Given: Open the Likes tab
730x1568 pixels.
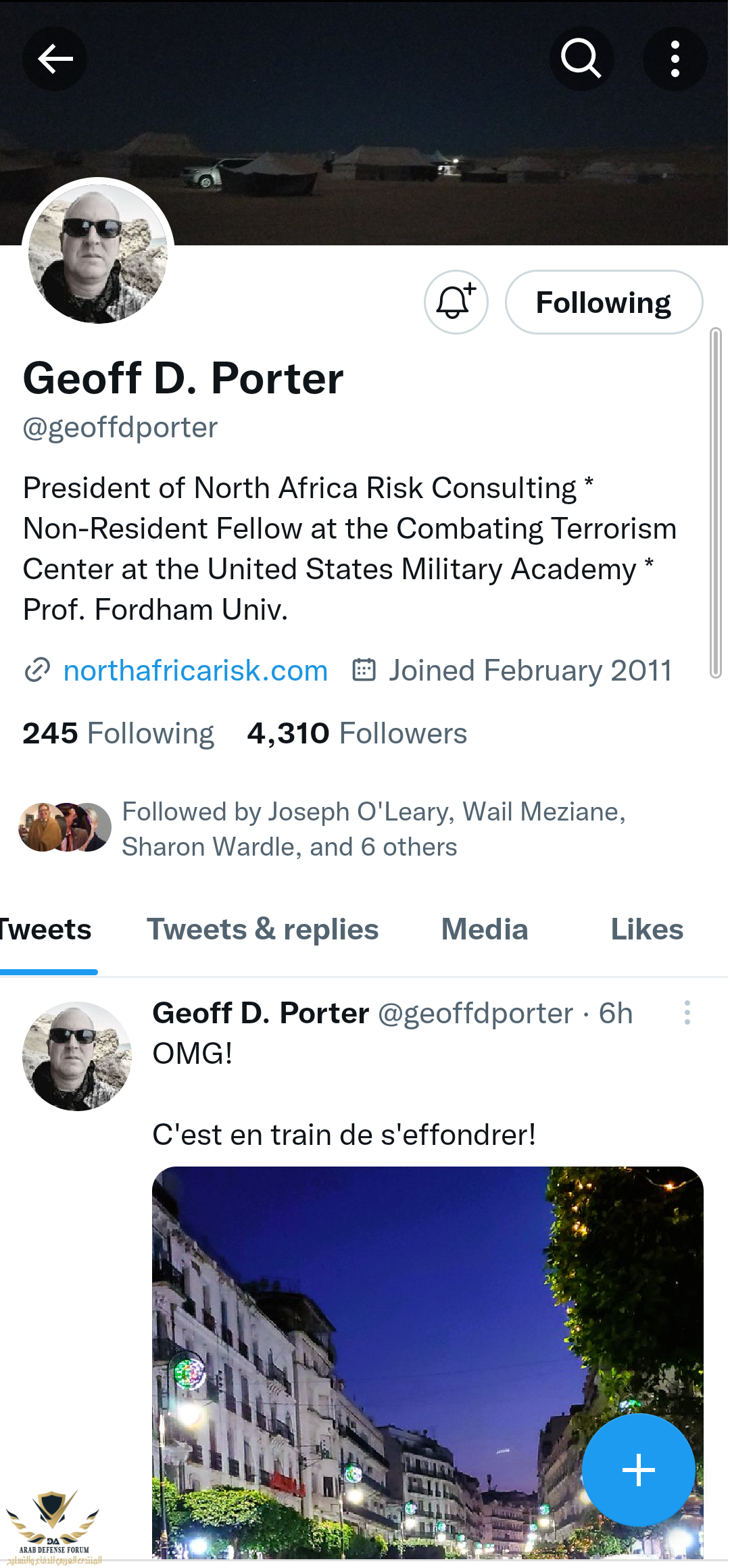Looking at the screenshot, I should (647, 930).
